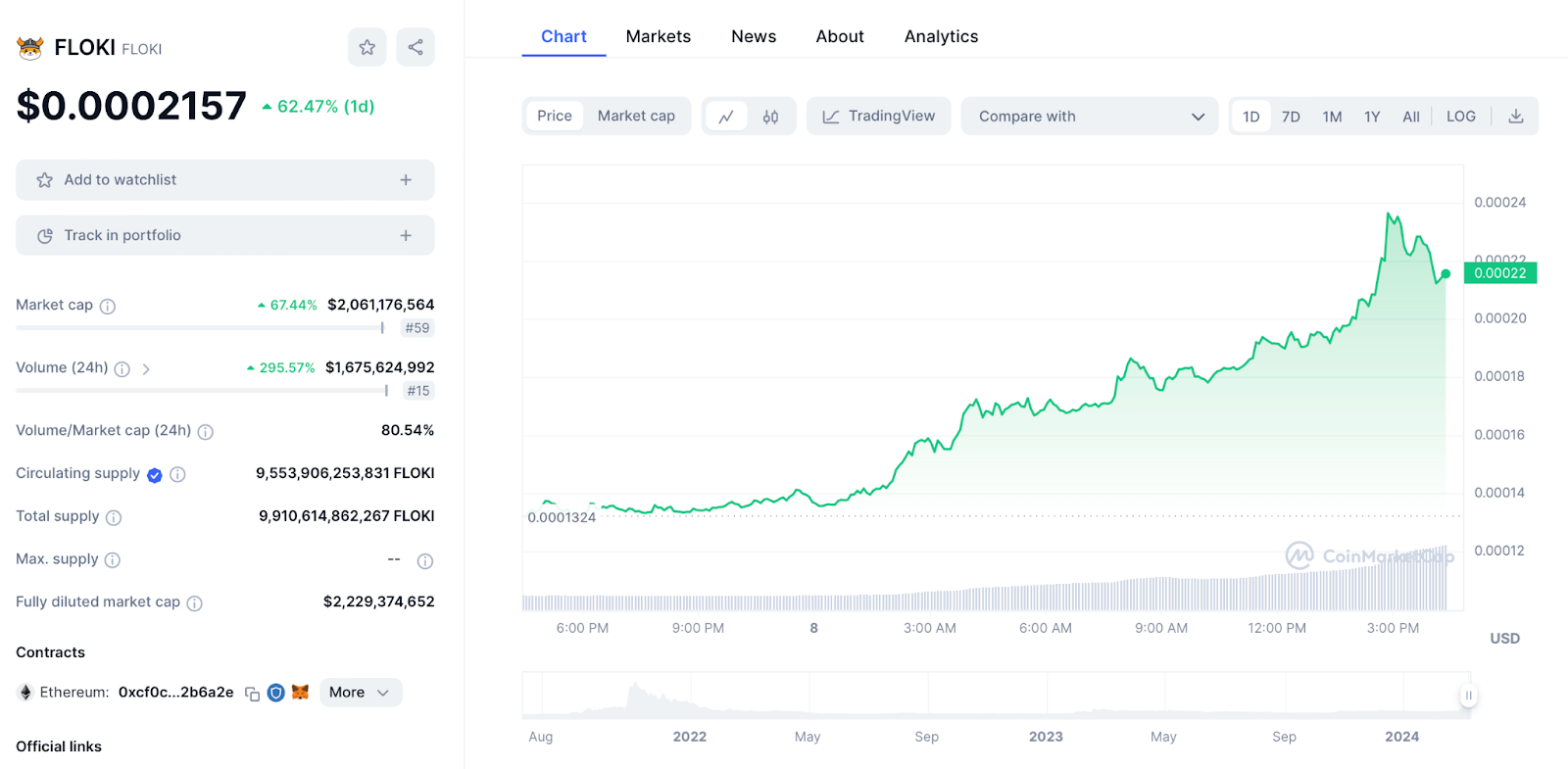The width and height of the screenshot is (1568, 769).
Task: Click the #59 market cap rank badge
Action: point(417,328)
